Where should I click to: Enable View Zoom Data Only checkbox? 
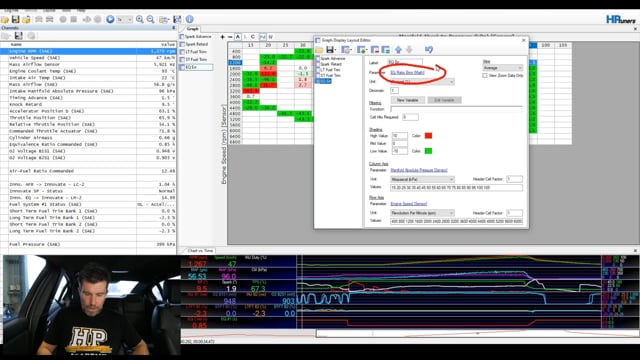coord(485,76)
